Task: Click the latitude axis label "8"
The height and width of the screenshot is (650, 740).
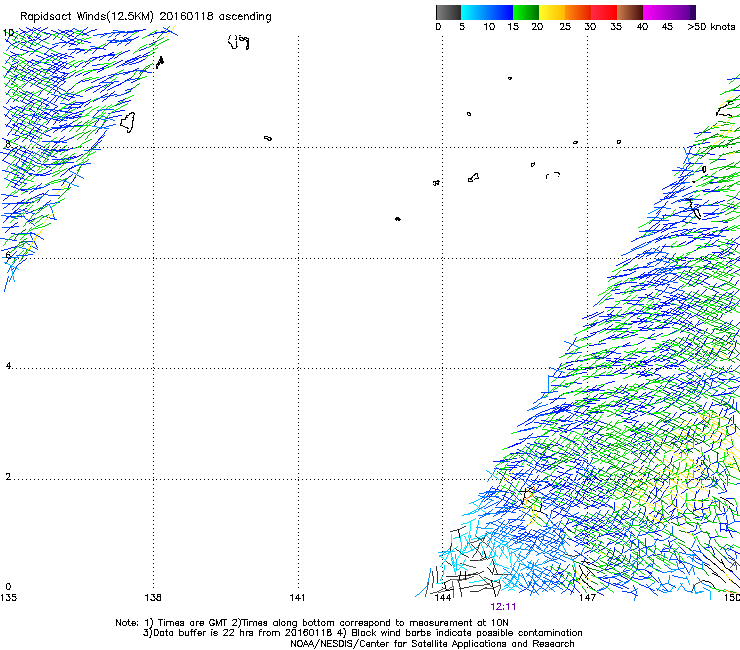Action: click(8, 144)
